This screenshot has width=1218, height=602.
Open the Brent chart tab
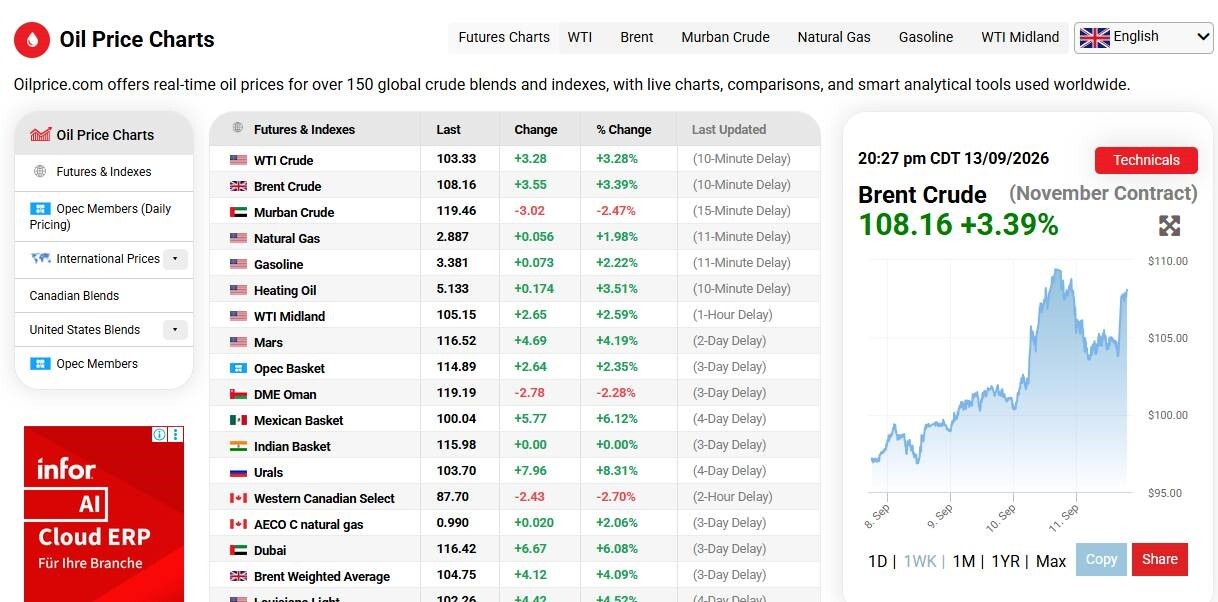(x=637, y=37)
